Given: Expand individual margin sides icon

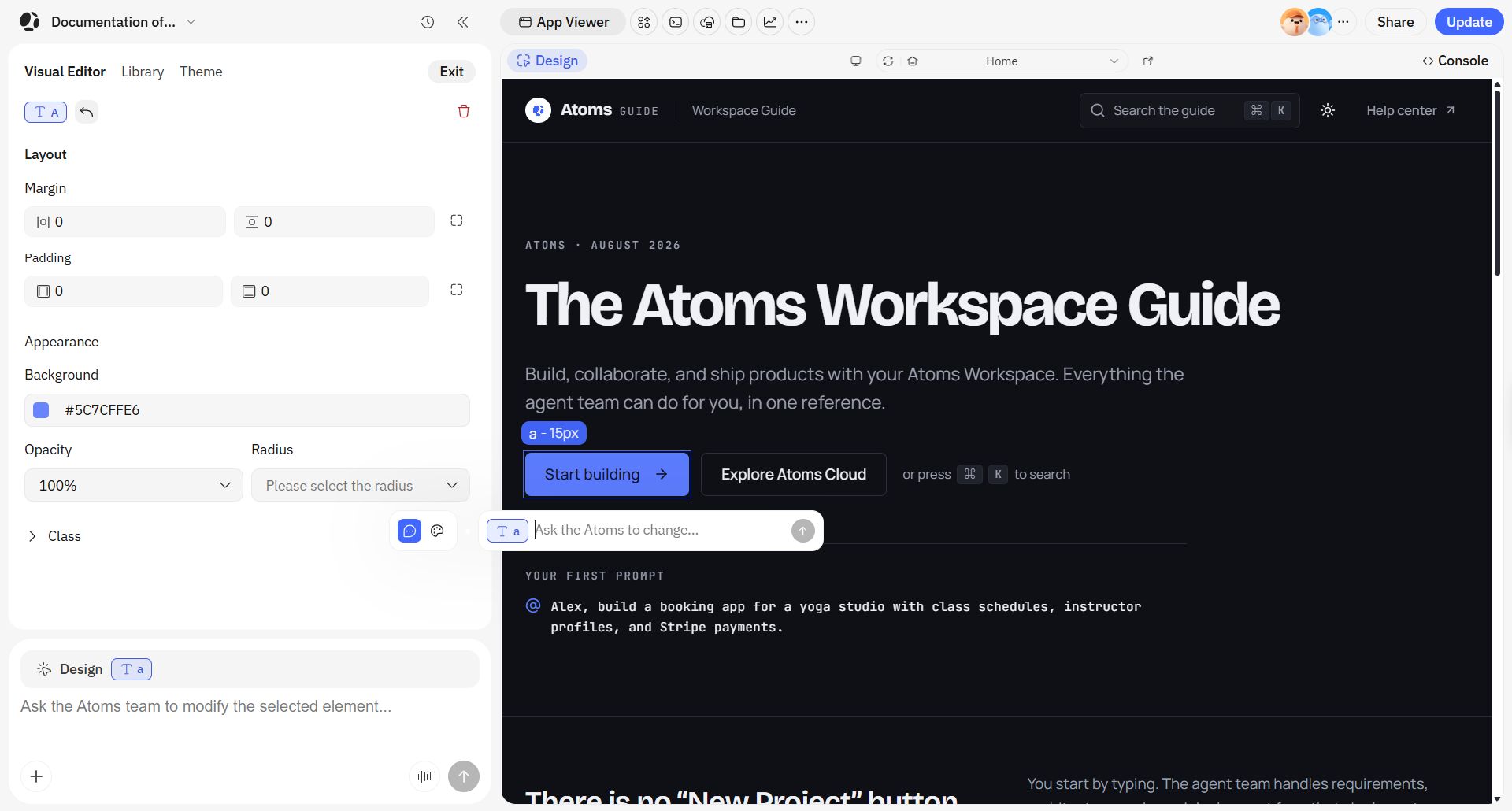Looking at the screenshot, I should [457, 220].
